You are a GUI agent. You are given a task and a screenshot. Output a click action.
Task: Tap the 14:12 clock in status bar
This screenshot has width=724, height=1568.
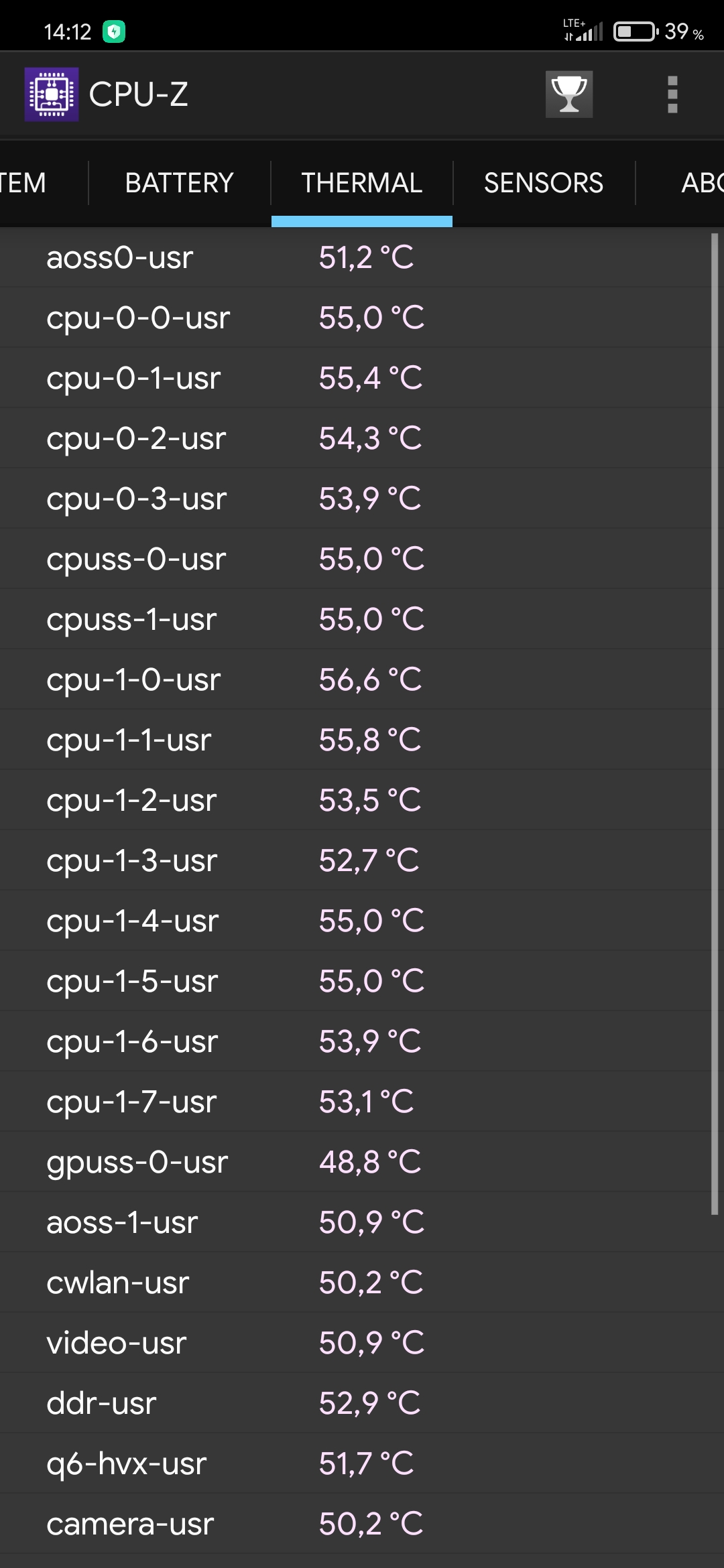(67, 31)
